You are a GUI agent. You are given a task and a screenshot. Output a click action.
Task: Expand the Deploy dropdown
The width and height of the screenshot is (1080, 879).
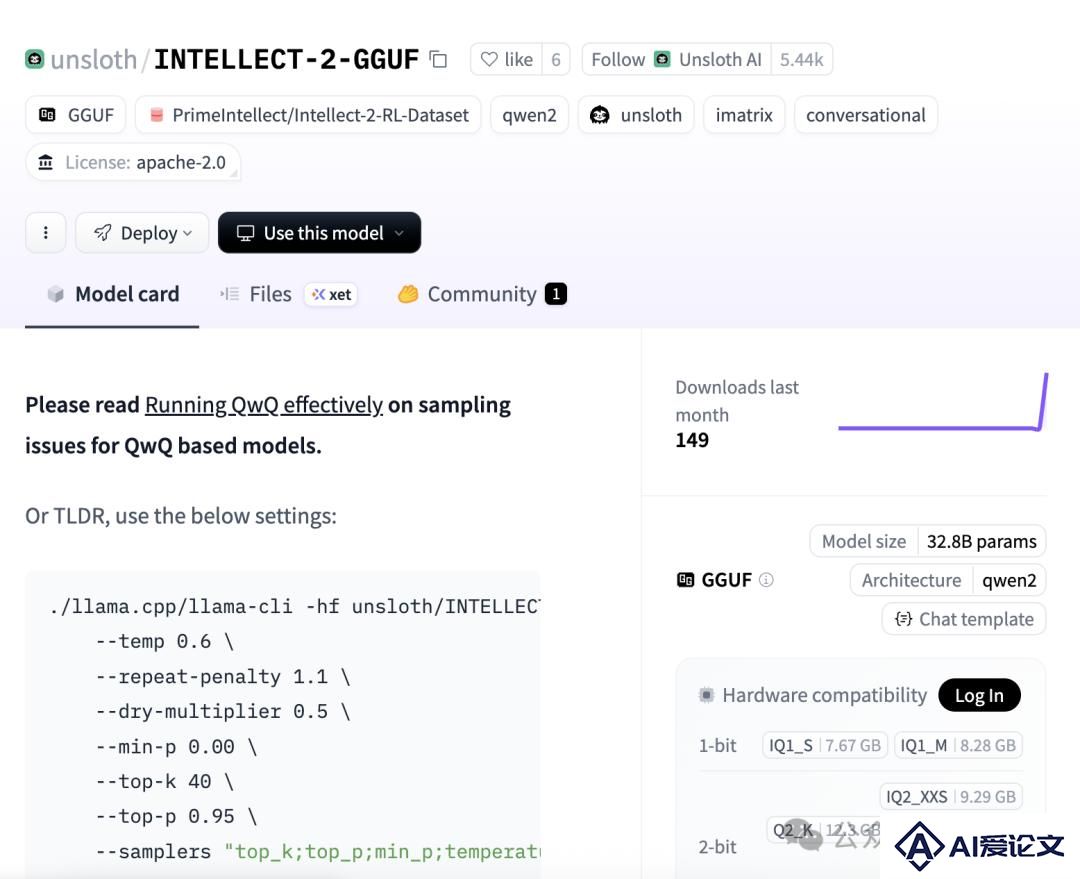[142, 233]
